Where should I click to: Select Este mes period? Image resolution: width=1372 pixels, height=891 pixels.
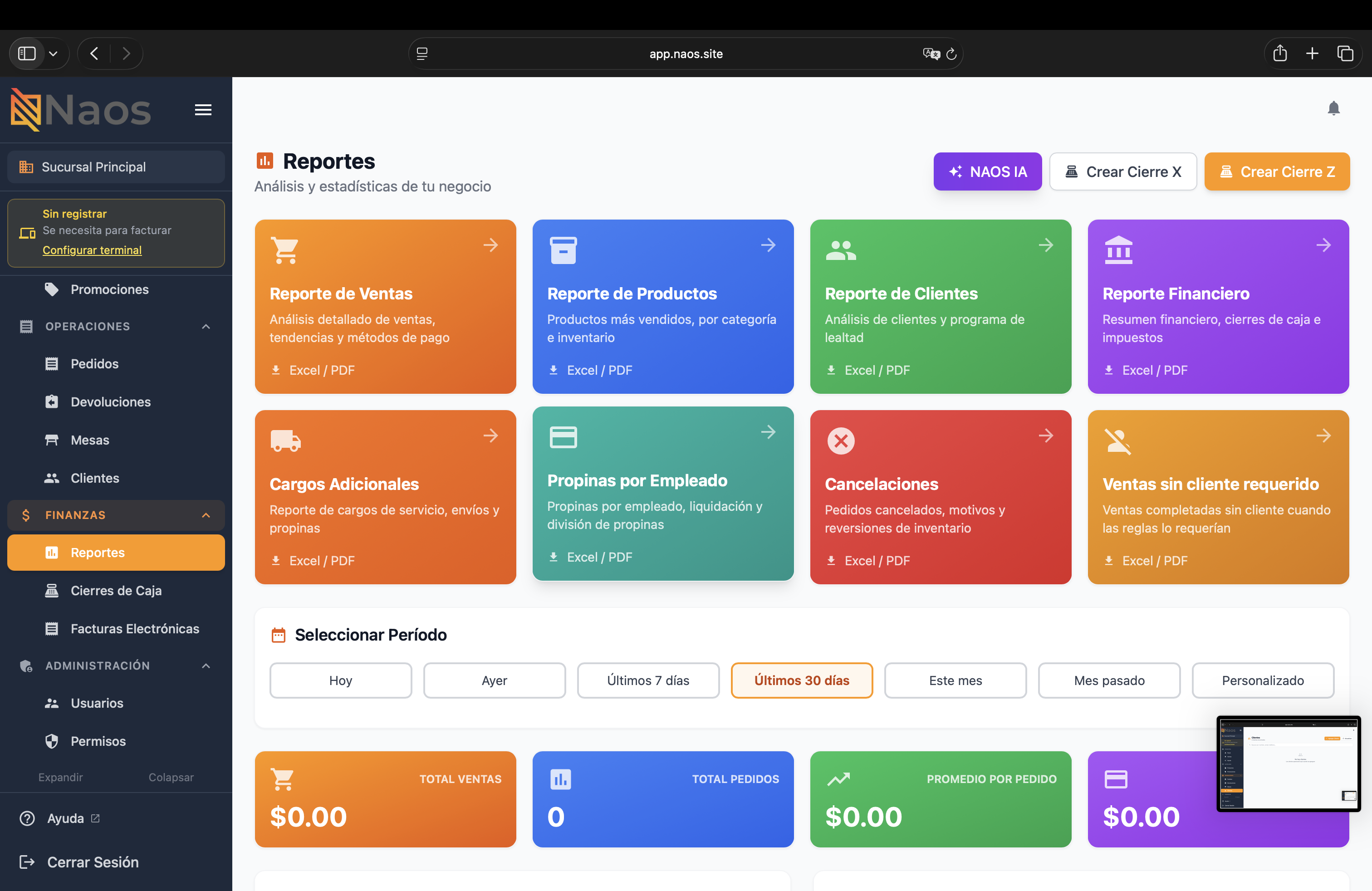coord(956,680)
